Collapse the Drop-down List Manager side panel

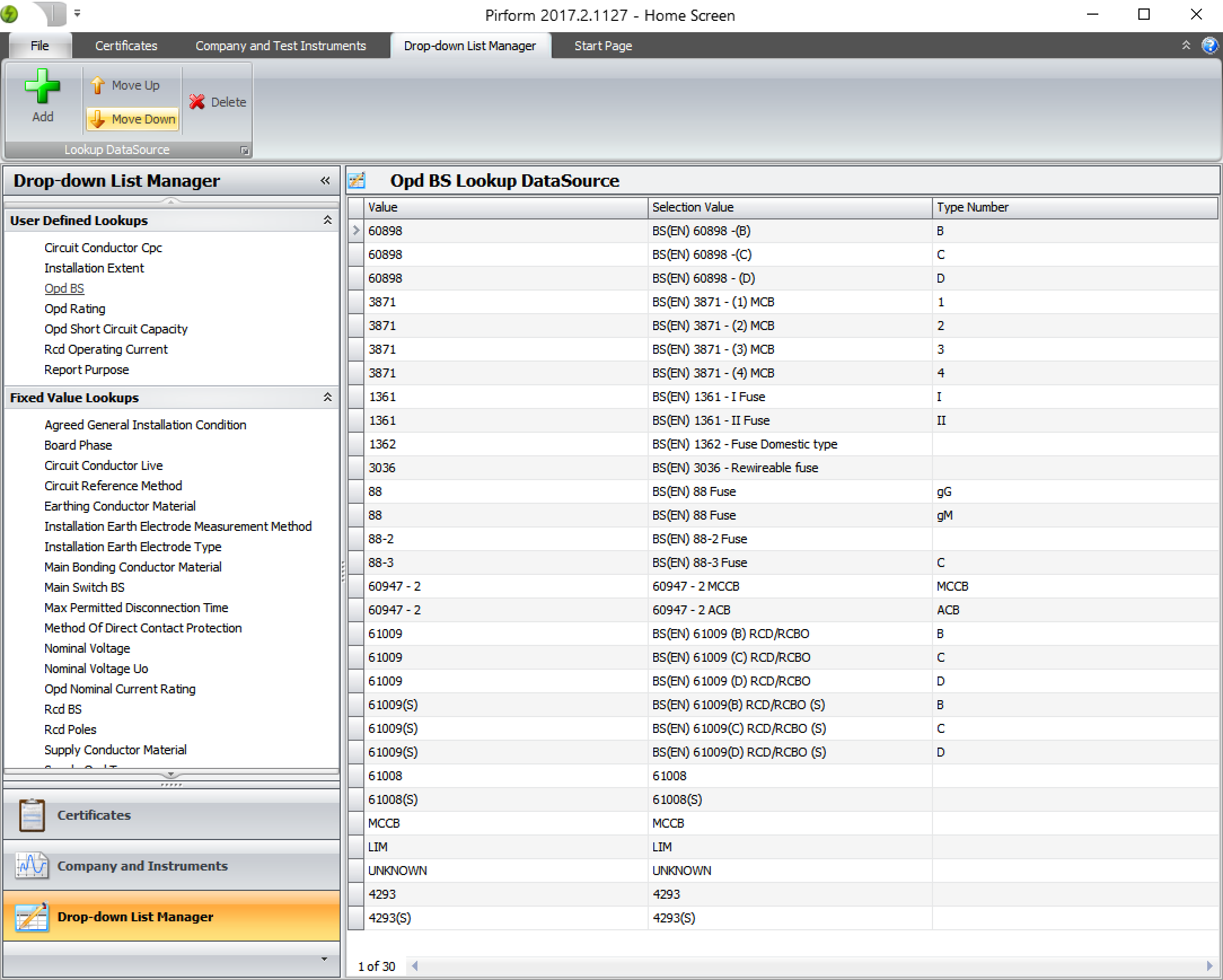(325, 181)
